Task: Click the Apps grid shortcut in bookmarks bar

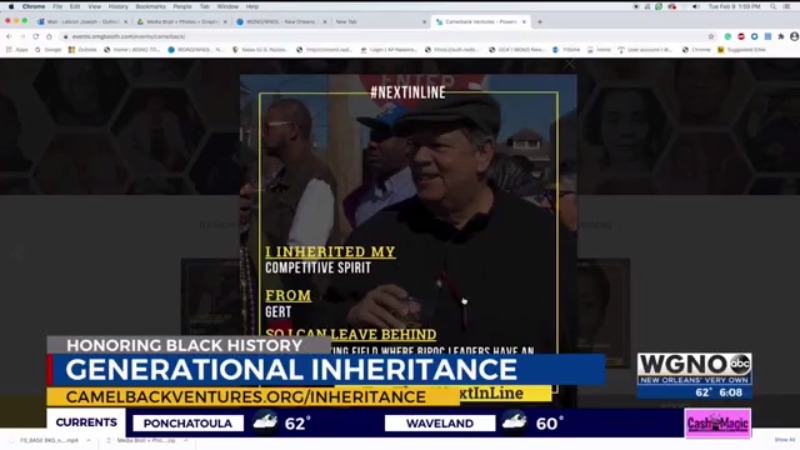Action: (17, 50)
